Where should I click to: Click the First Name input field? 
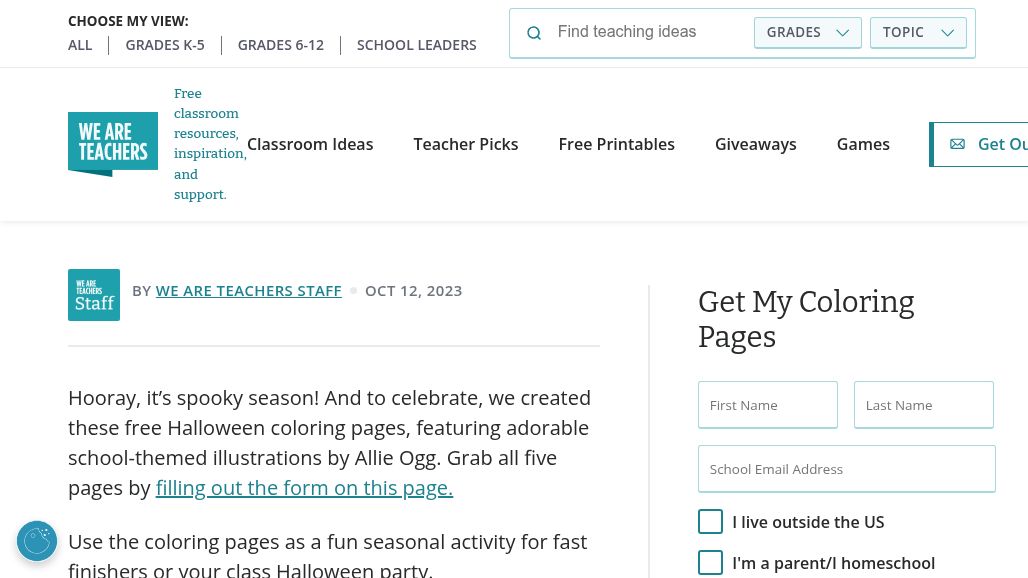tap(768, 405)
